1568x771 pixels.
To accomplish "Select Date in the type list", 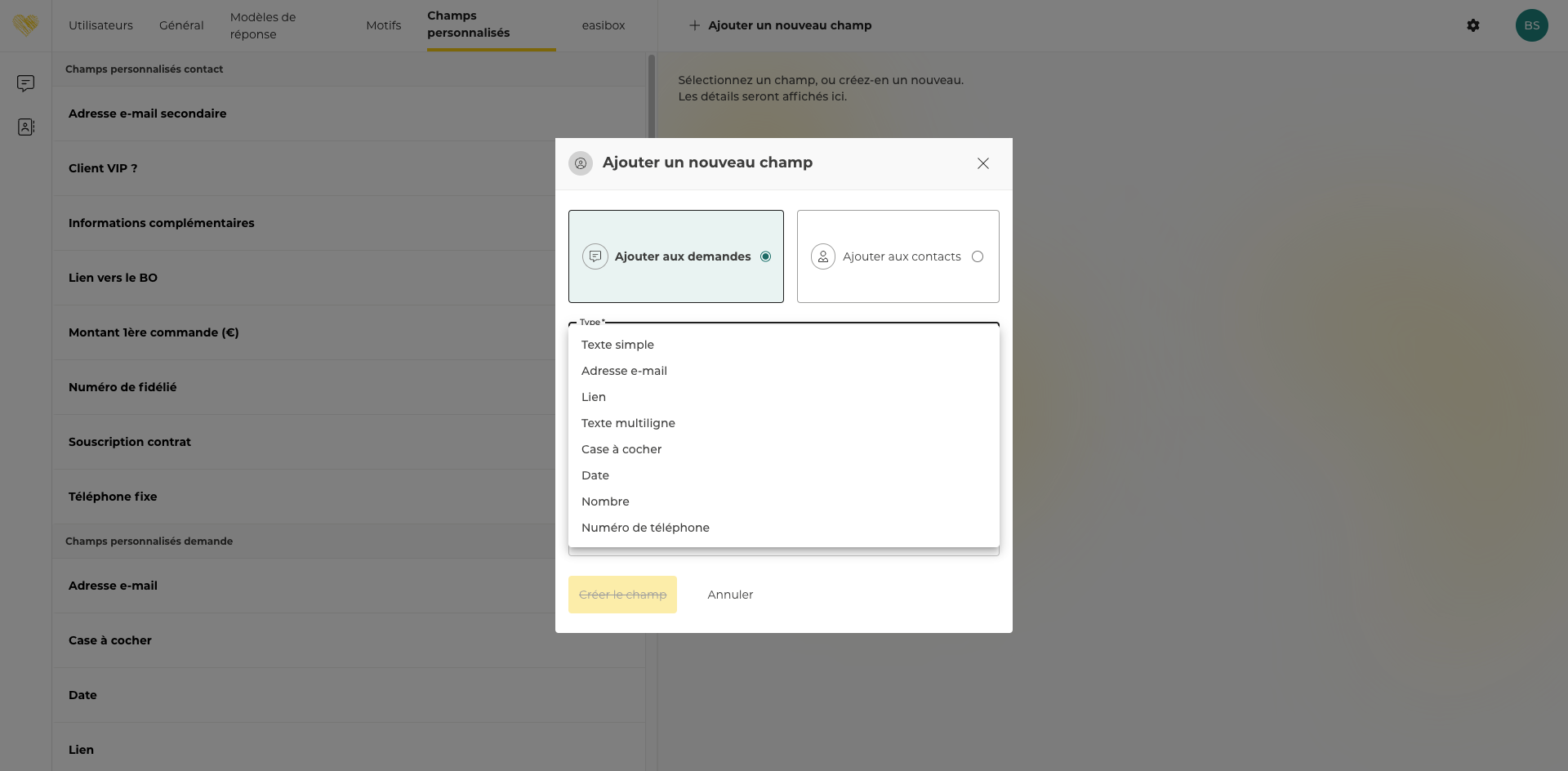I will click(595, 475).
